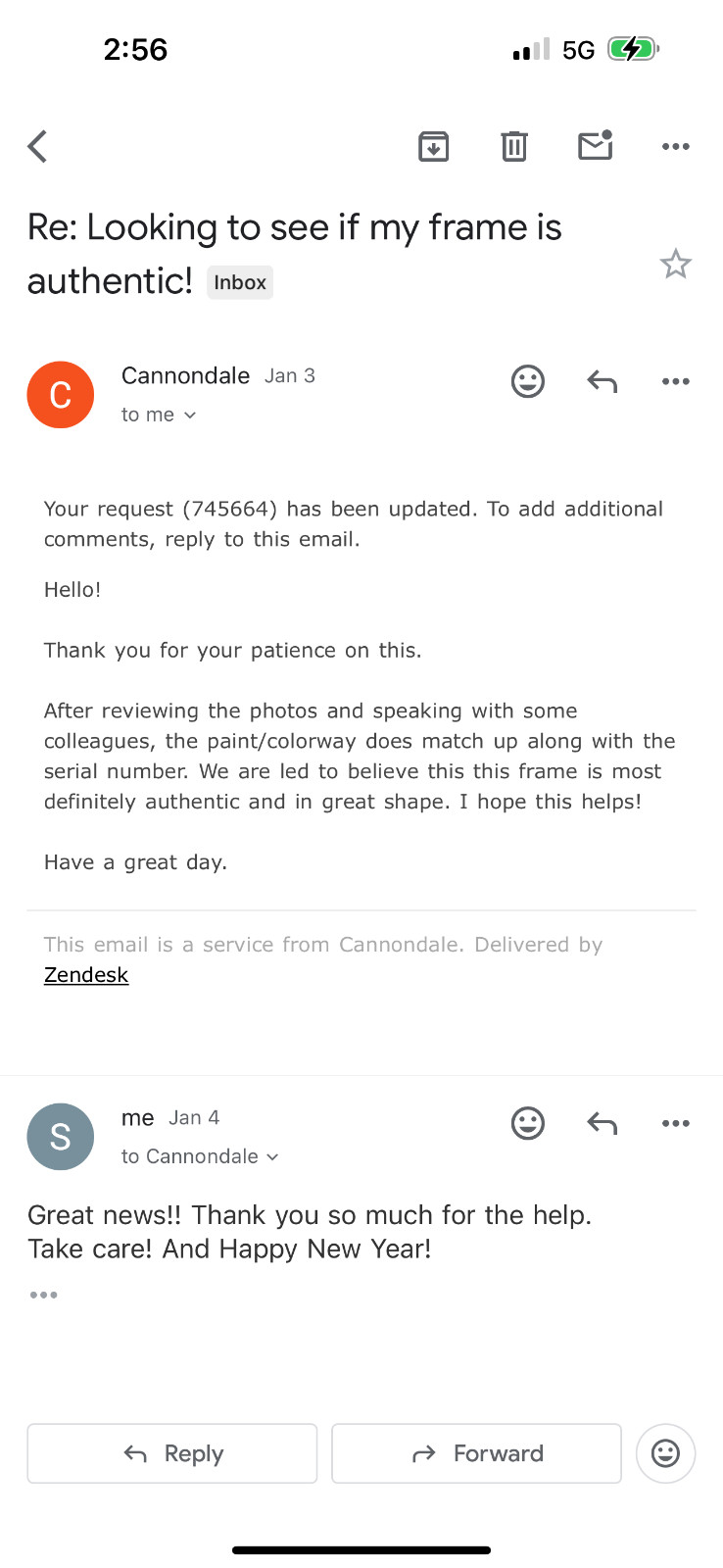Open more options for my Jan 4 message
Viewport: 723px width, 1568px height.
click(x=676, y=1123)
